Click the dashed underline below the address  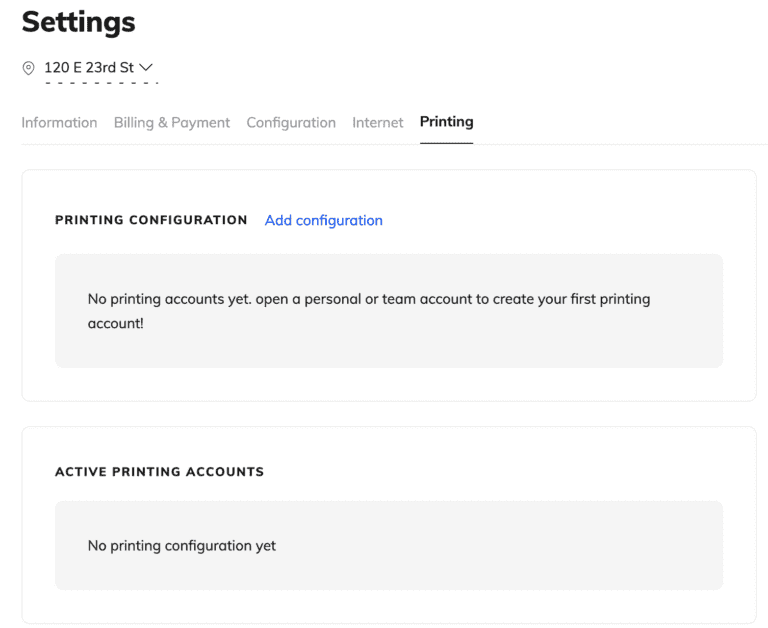tap(101, 83)
